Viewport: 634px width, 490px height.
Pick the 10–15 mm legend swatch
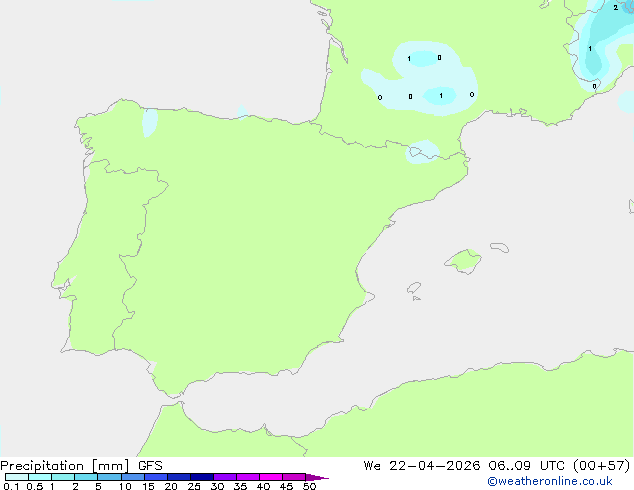click(133, 477)
